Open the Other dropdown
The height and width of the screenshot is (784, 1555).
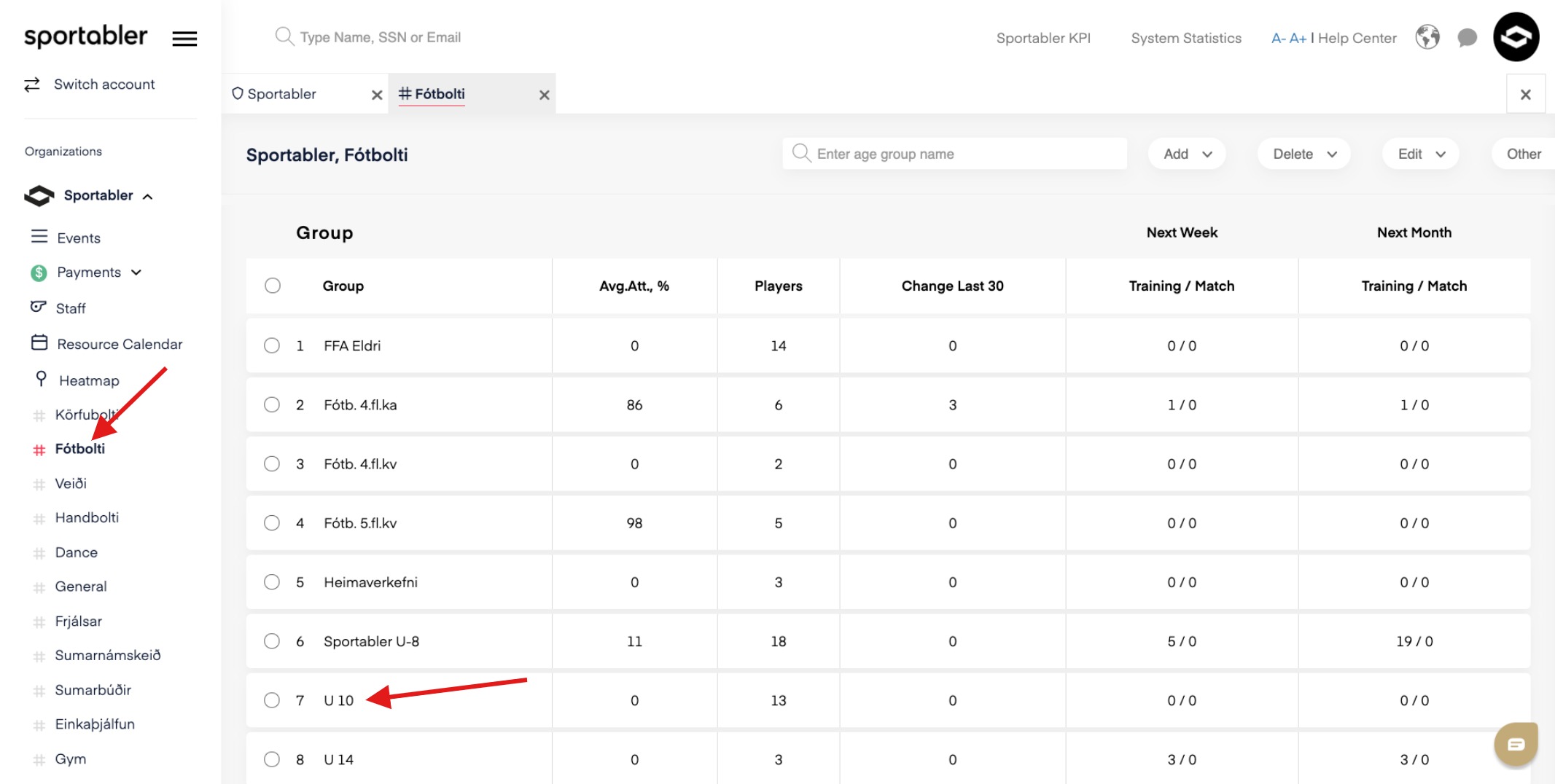1523,154
